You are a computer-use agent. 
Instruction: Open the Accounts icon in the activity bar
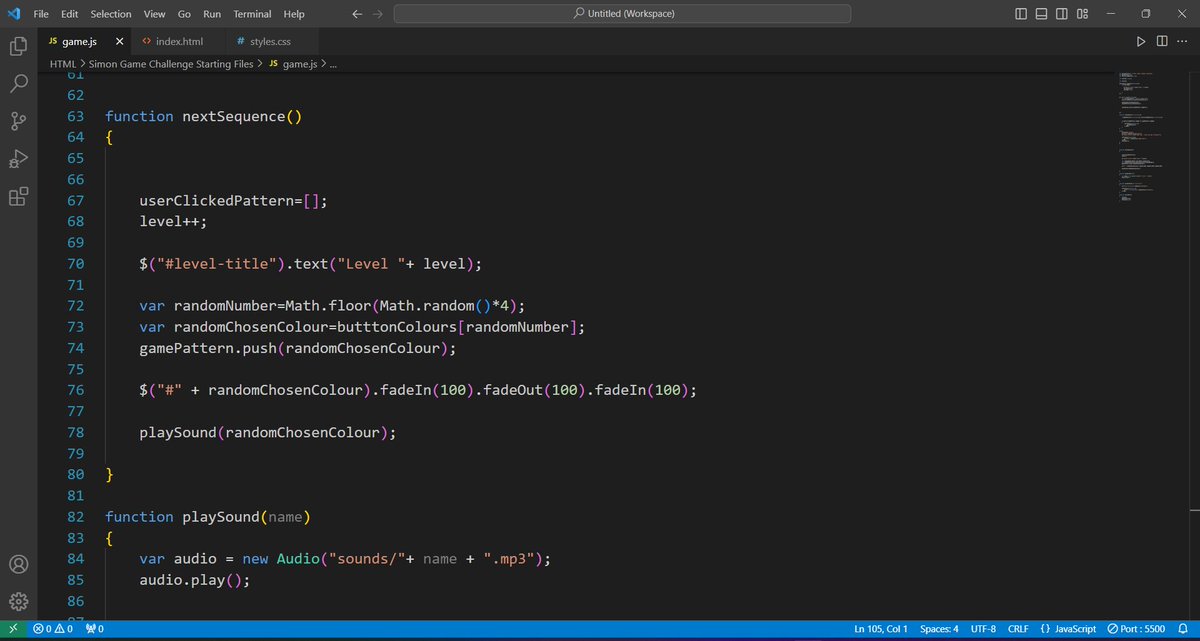click(18, 564)
